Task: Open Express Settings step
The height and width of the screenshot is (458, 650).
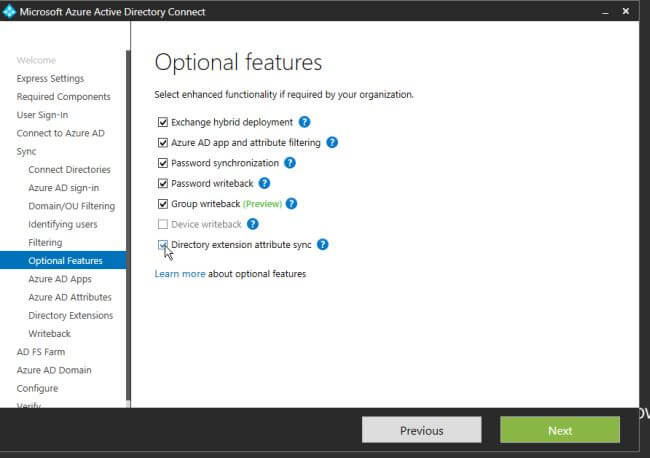Action: 50,78
